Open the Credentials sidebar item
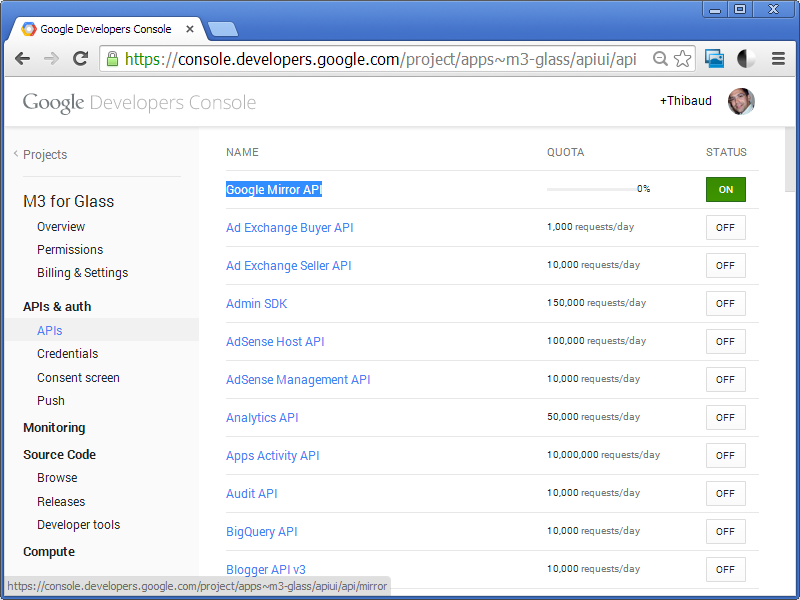 tap(67, 354)
